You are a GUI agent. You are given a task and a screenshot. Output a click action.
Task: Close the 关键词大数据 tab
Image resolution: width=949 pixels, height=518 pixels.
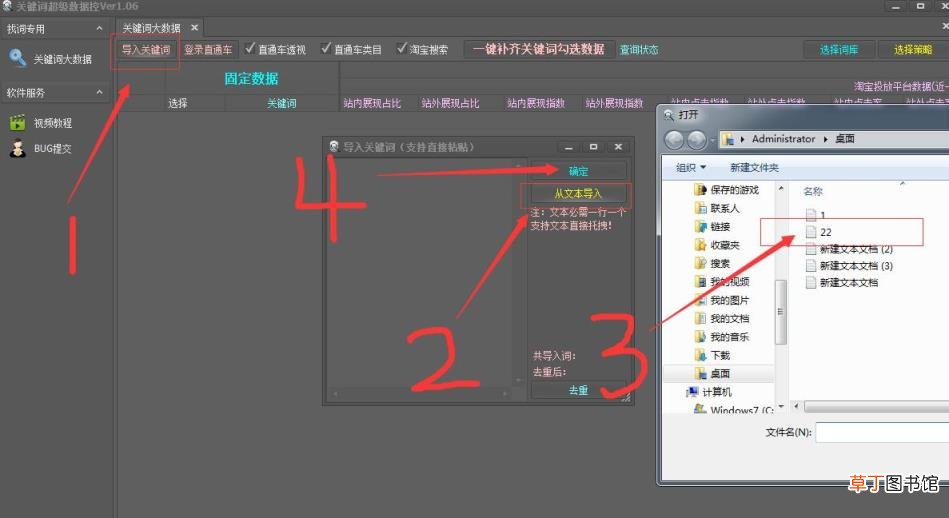pos(194,27)
